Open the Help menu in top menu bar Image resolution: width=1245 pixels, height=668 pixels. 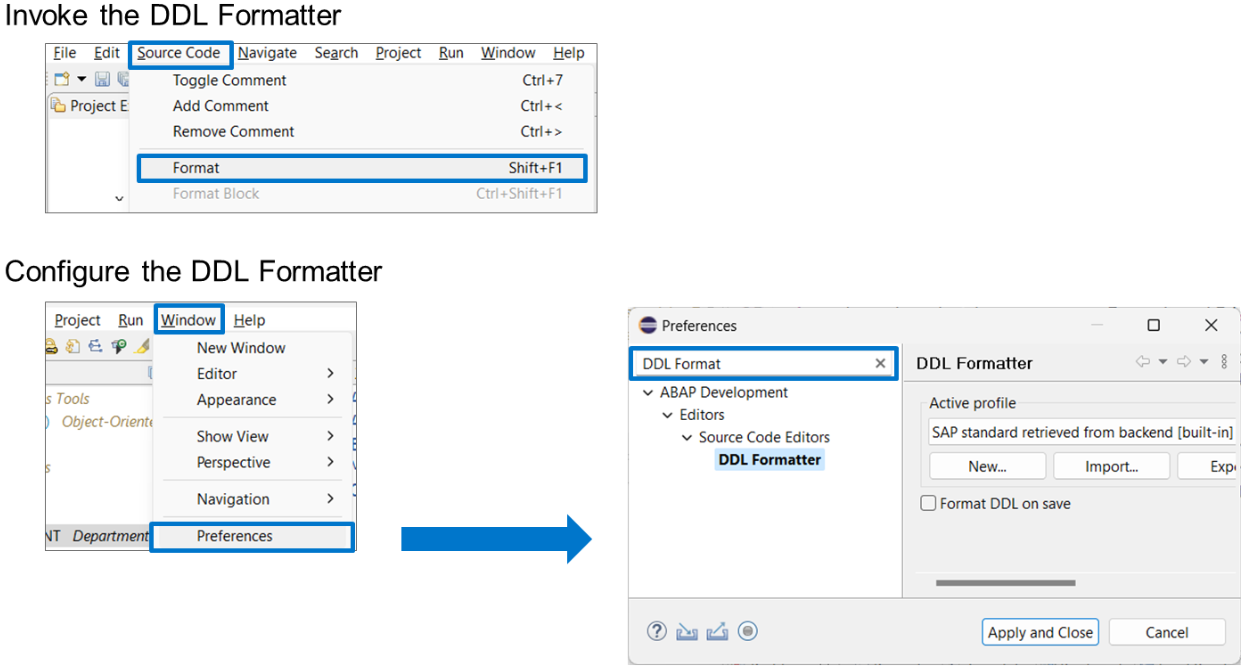click(x=568, y=53)
